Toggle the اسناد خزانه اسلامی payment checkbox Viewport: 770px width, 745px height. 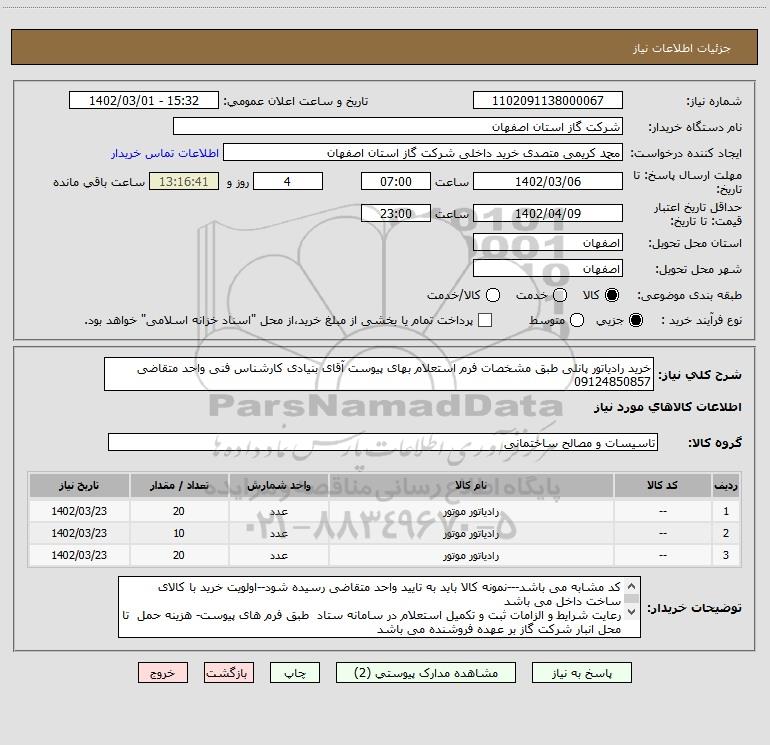(485, 320)
